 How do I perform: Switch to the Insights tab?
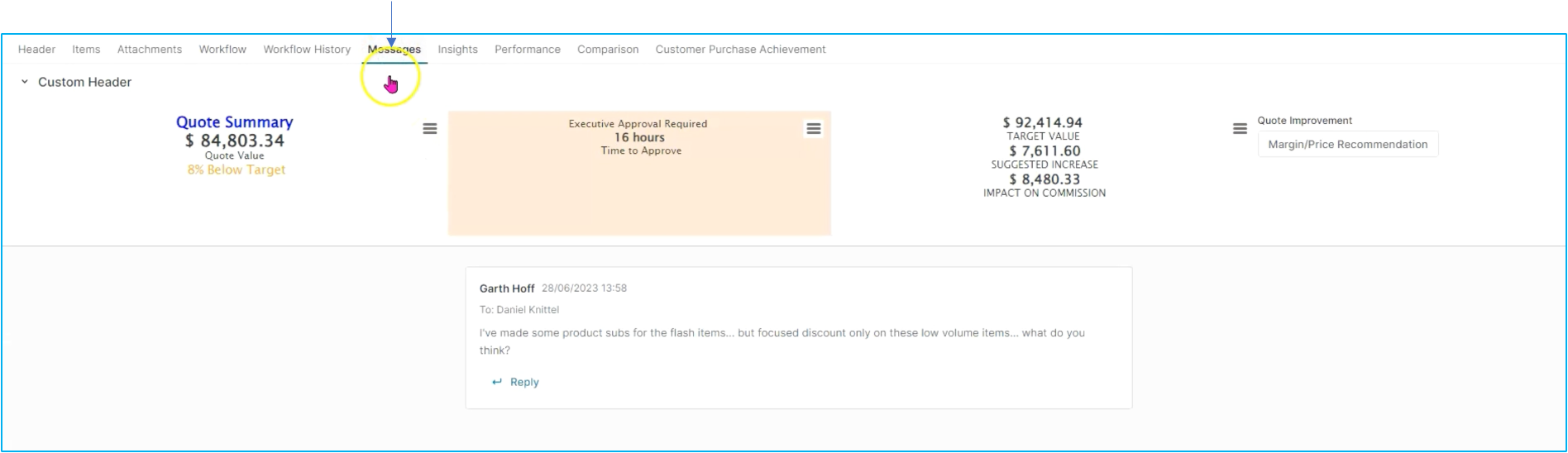pos(457,50)
